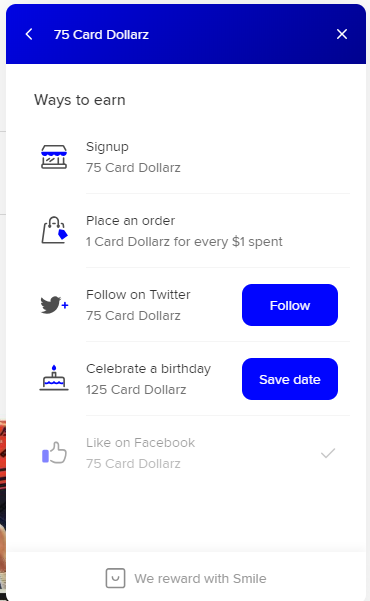The image size is (370, 601).
Task: Select the Signup earning row text
Action: click(x=107, y=147)
